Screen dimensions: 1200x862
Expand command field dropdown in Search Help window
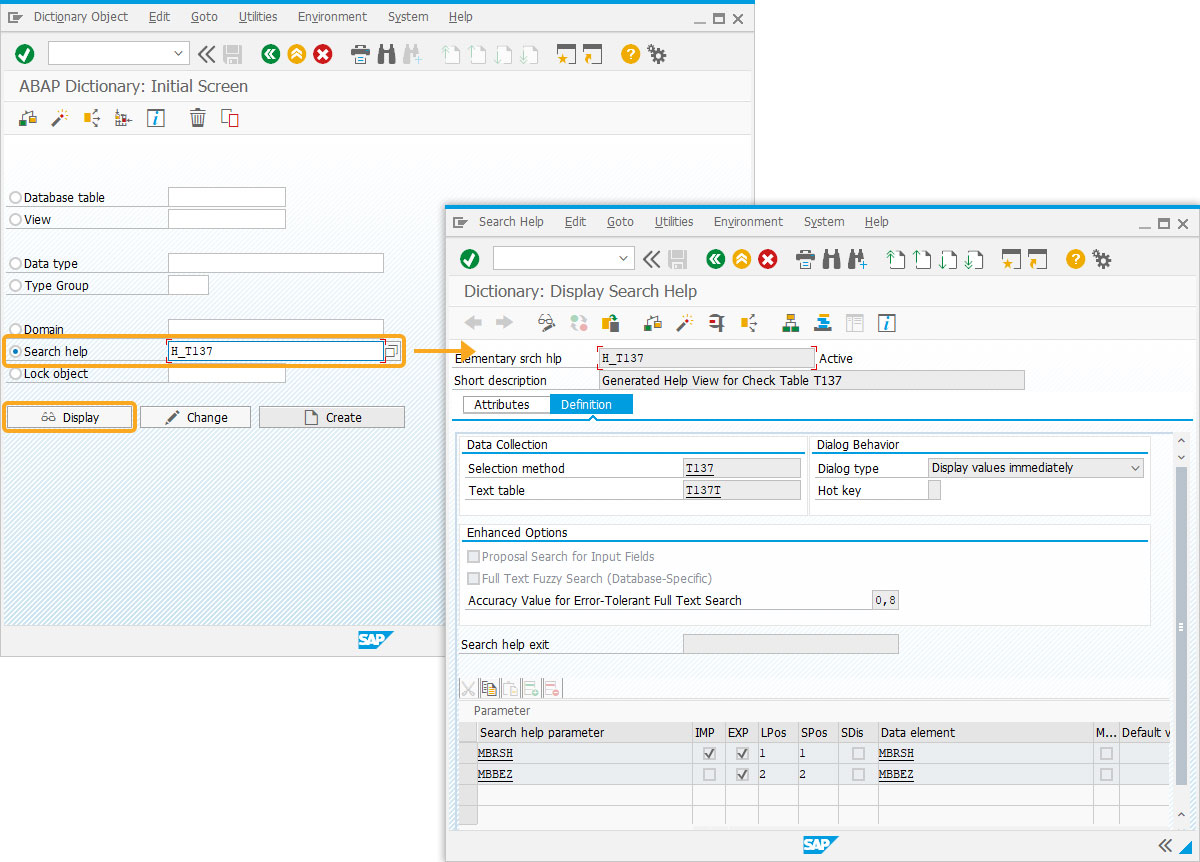pyautogui.click(x=624, y=259)
